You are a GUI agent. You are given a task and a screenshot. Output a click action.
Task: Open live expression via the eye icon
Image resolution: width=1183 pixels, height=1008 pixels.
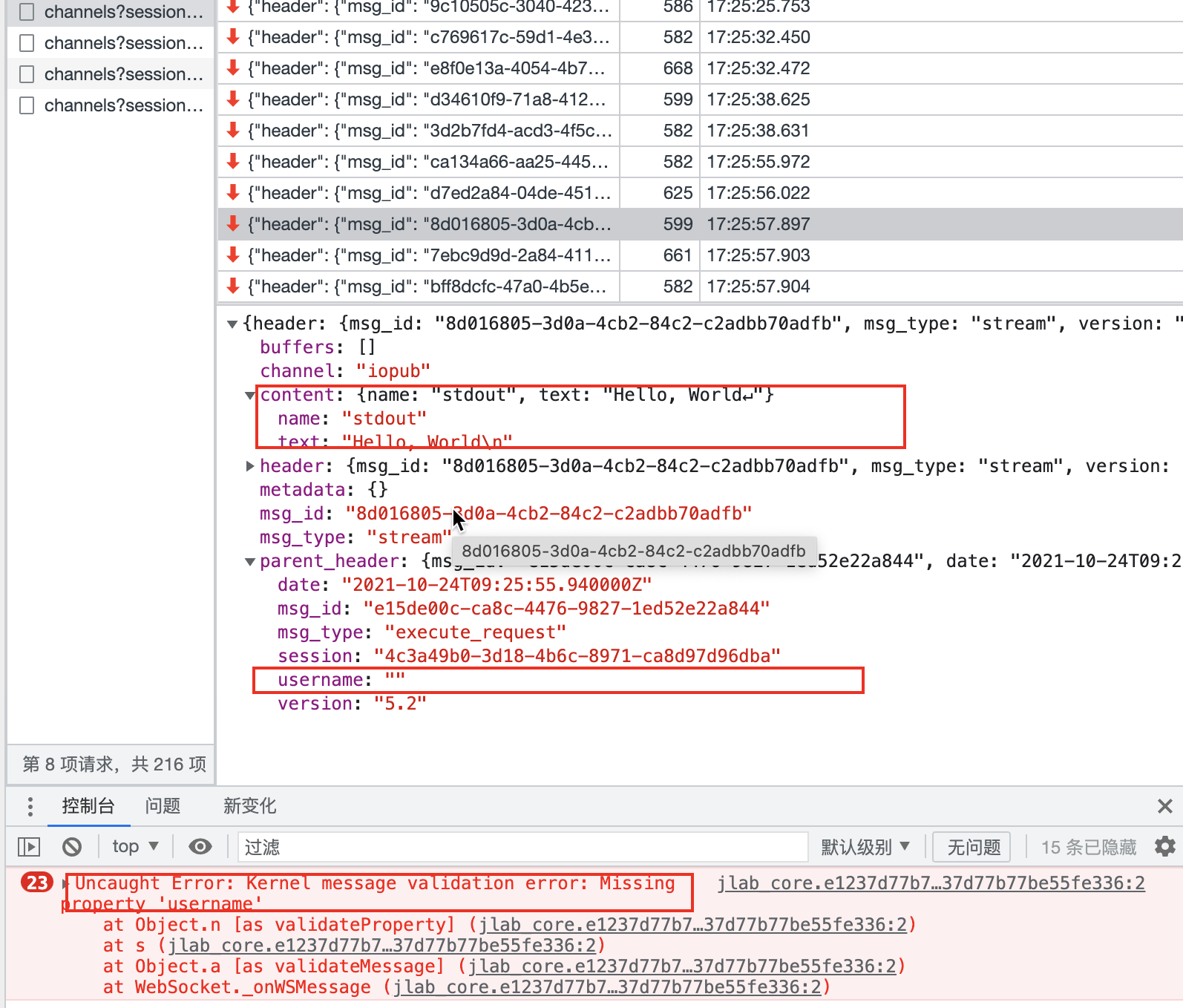pyautogui.click(x=200, y=846)
